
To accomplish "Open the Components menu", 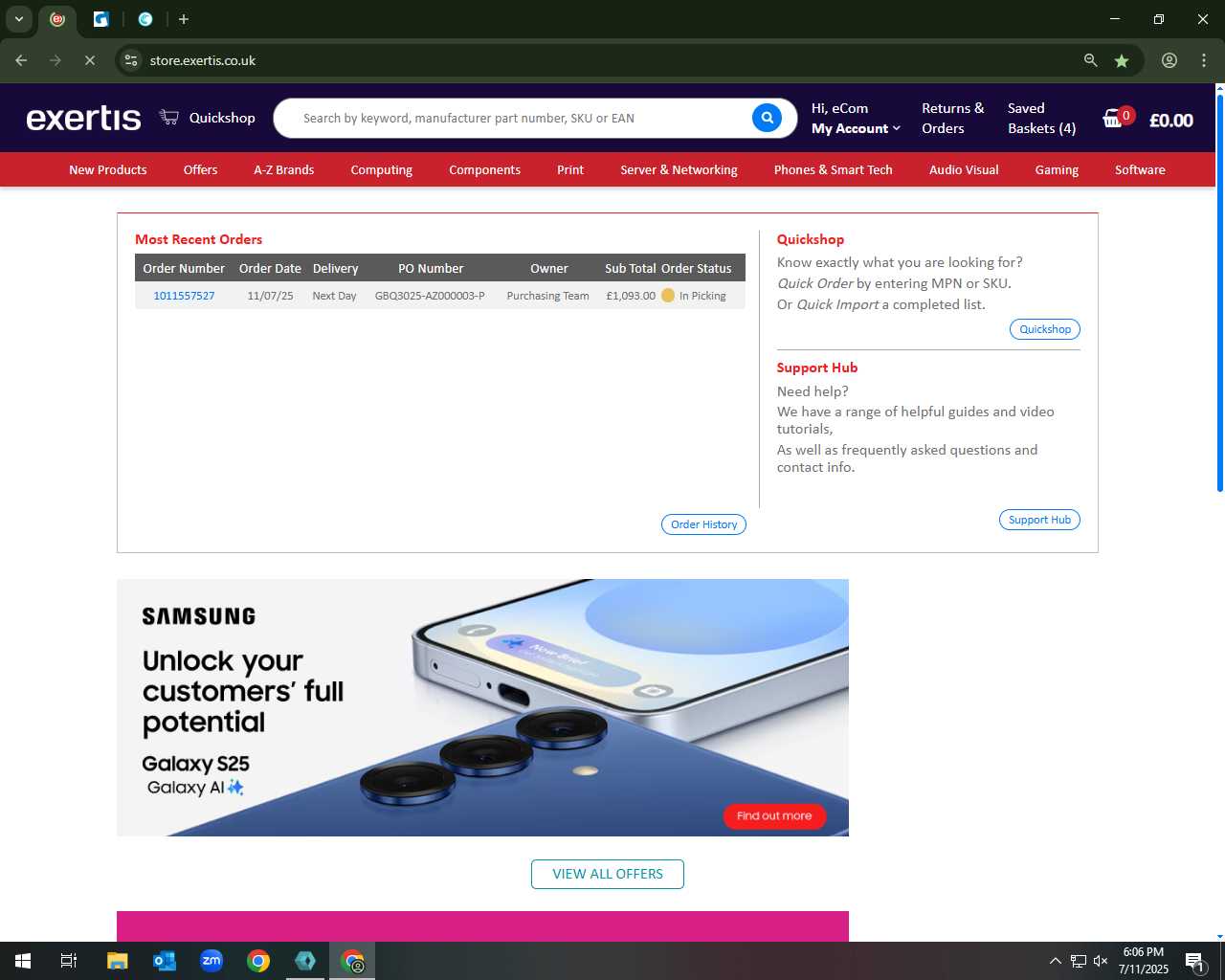I will [484, 169].
